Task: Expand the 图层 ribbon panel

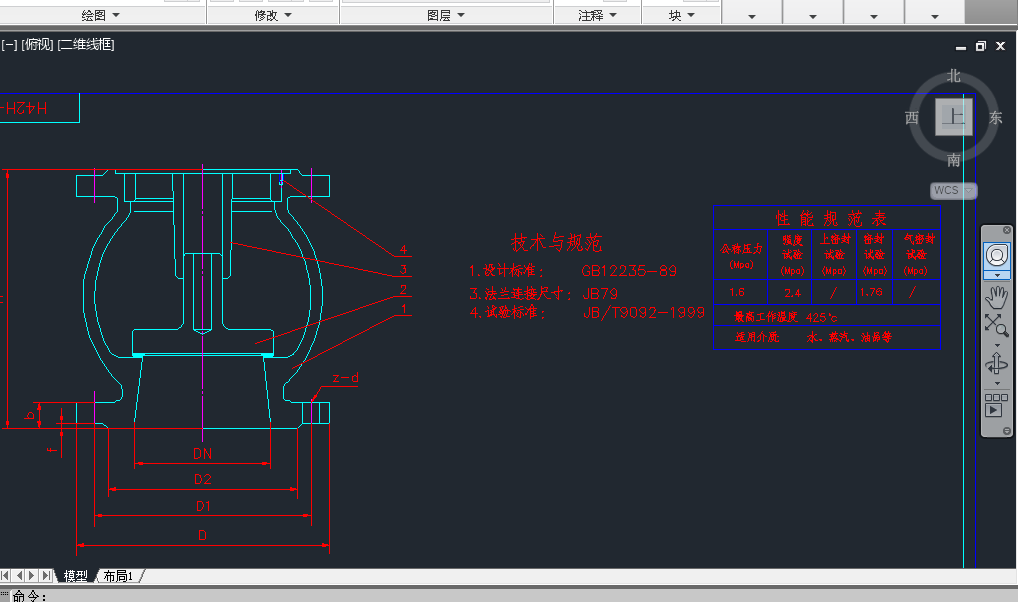Action: pyautogui.click(x=446, y=15)
